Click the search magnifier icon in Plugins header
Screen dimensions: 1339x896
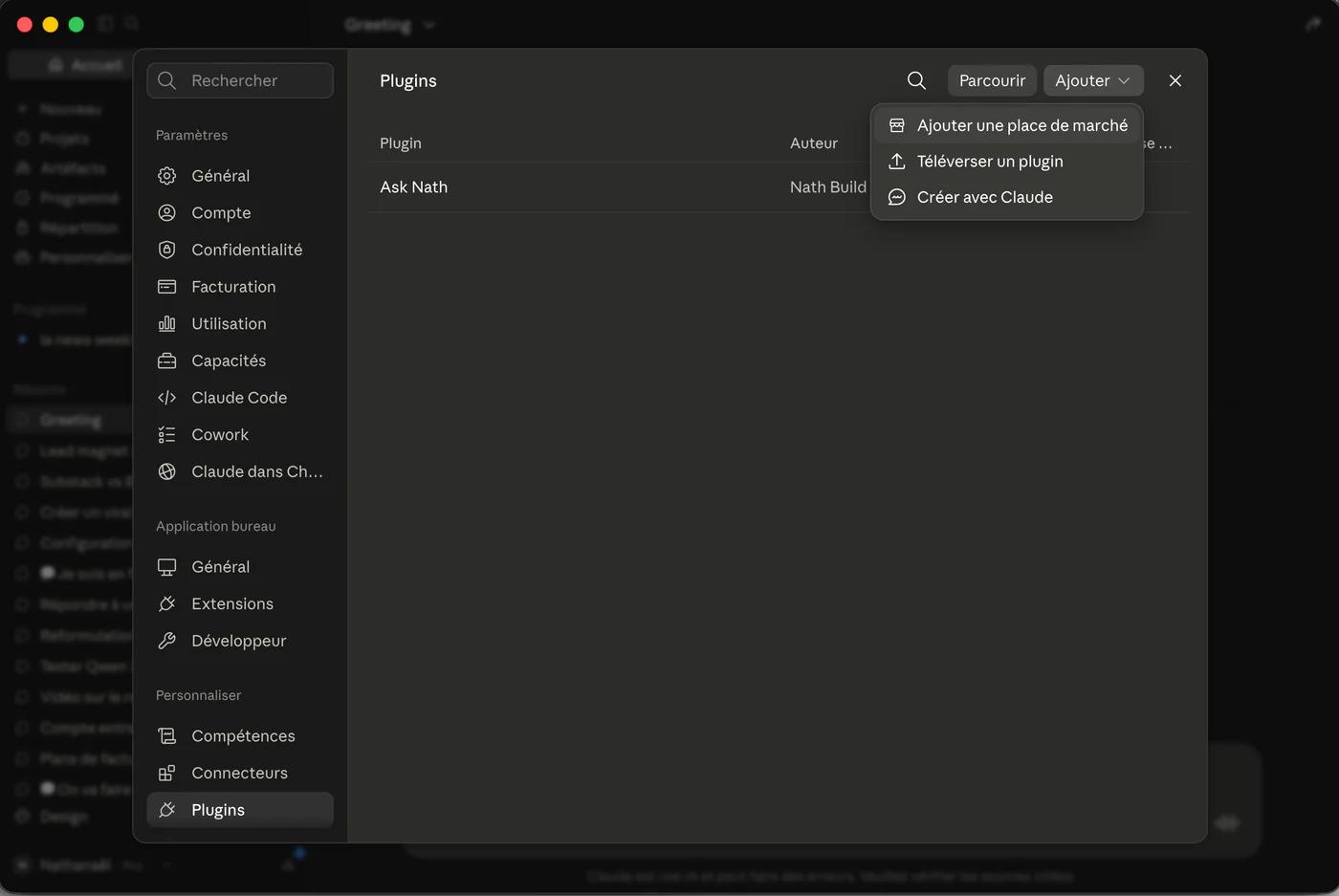coord(916,80)
